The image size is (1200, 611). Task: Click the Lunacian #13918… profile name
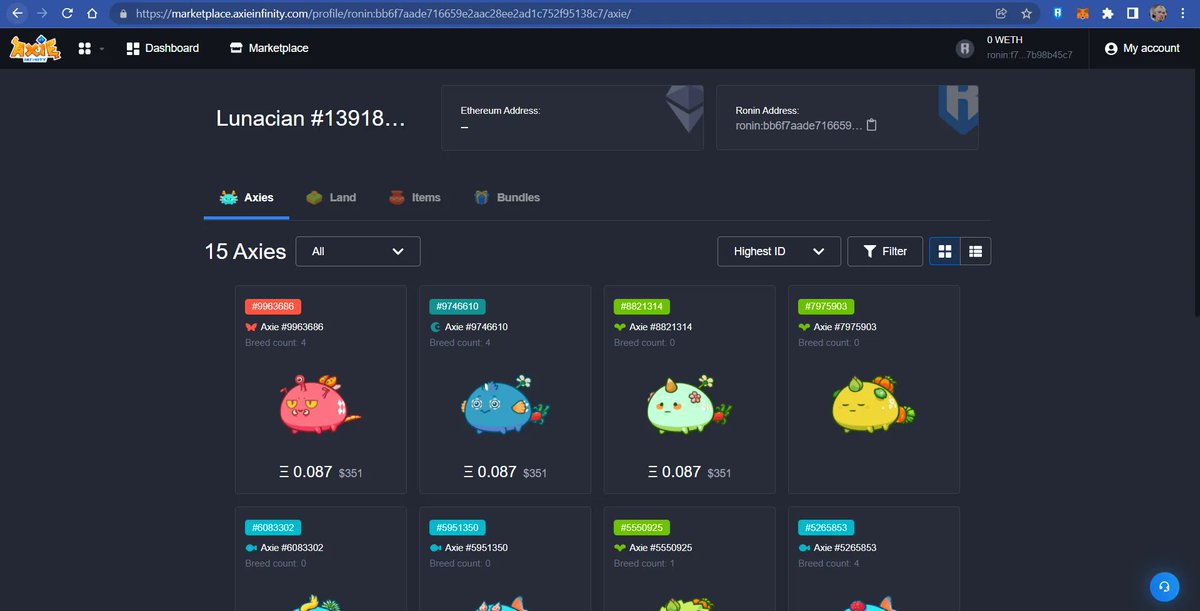[311, 118]
